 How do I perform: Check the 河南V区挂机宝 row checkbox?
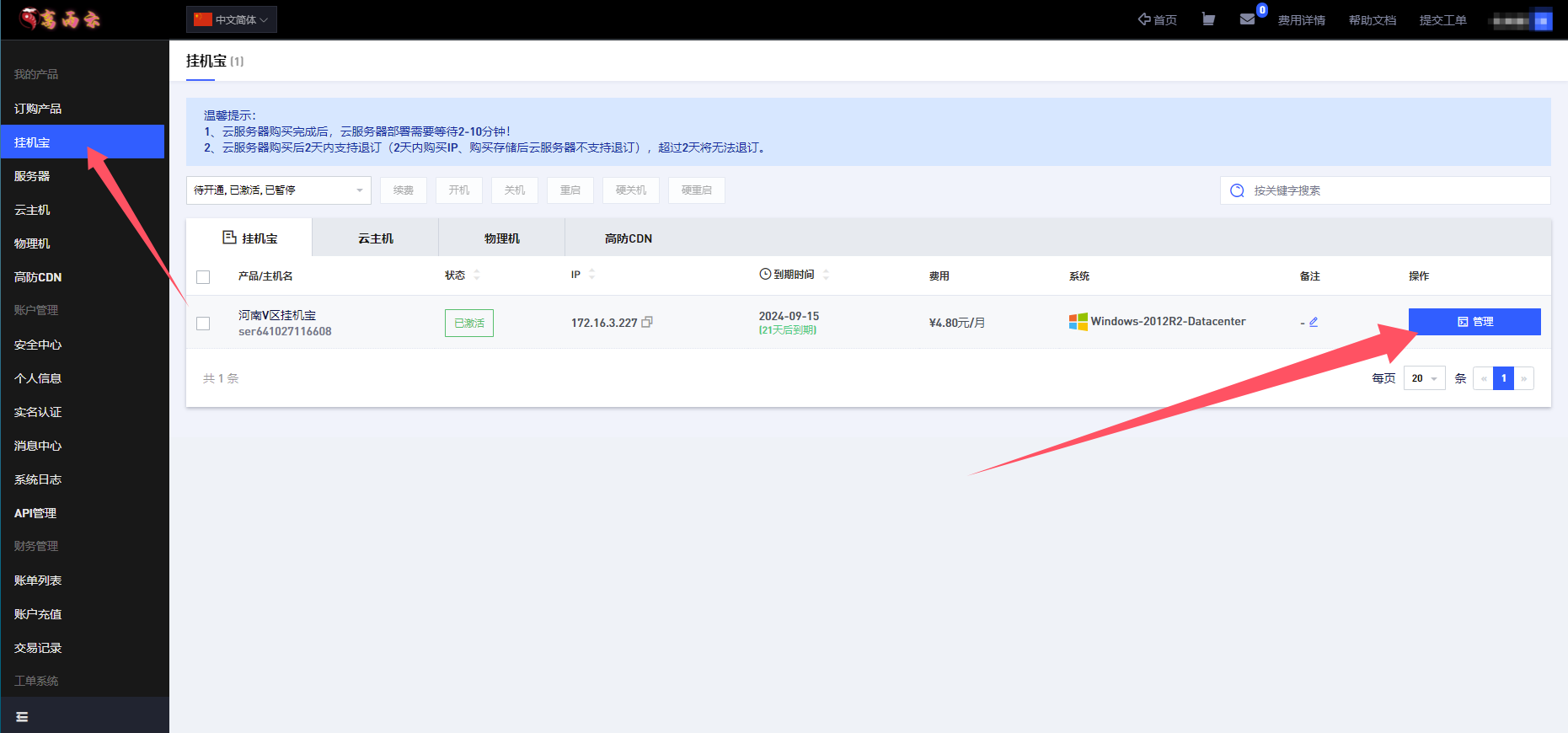[x=203, y=324]
